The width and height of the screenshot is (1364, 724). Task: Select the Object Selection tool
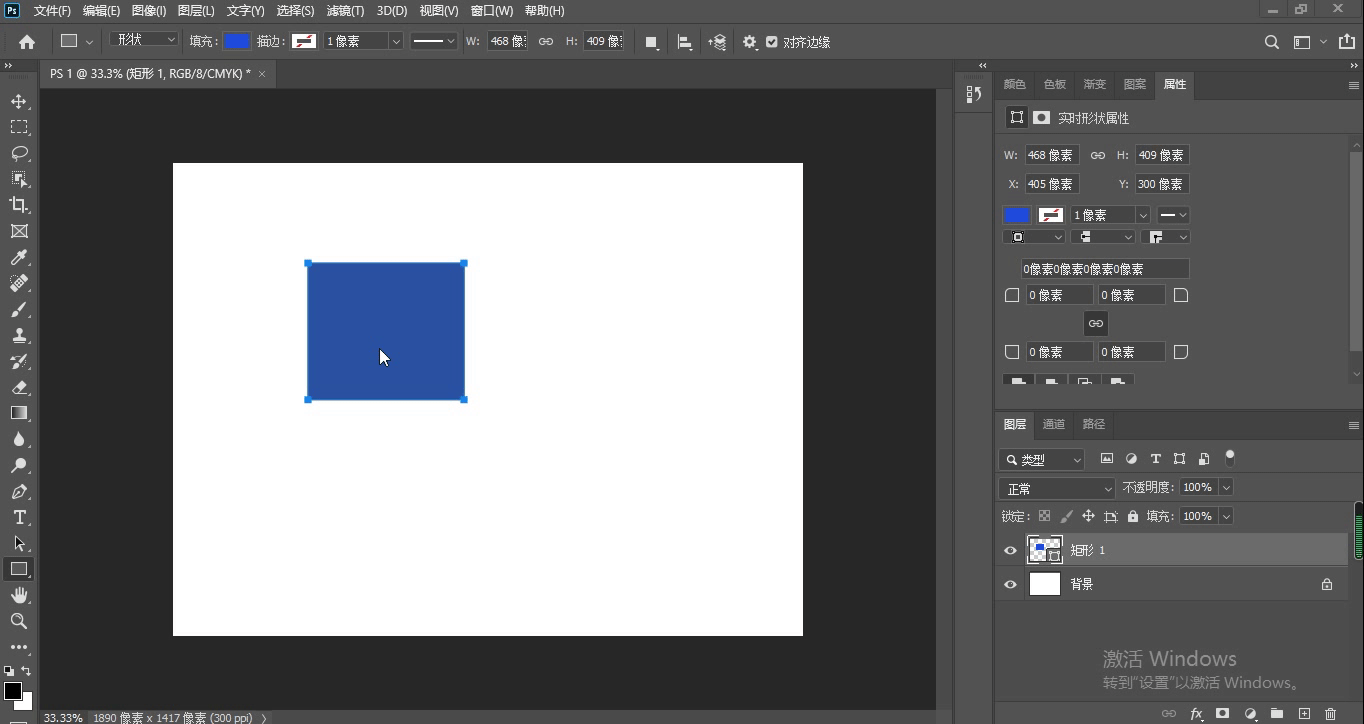(x=19, y=179)
